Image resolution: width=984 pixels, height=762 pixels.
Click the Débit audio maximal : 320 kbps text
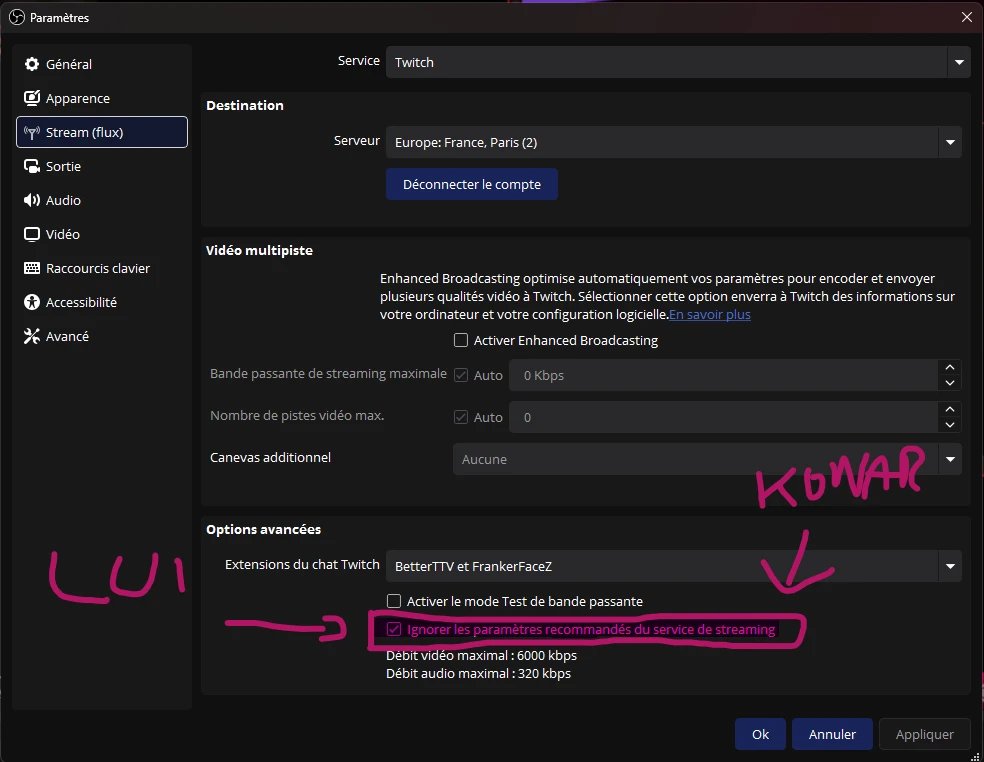pos(478,673)
